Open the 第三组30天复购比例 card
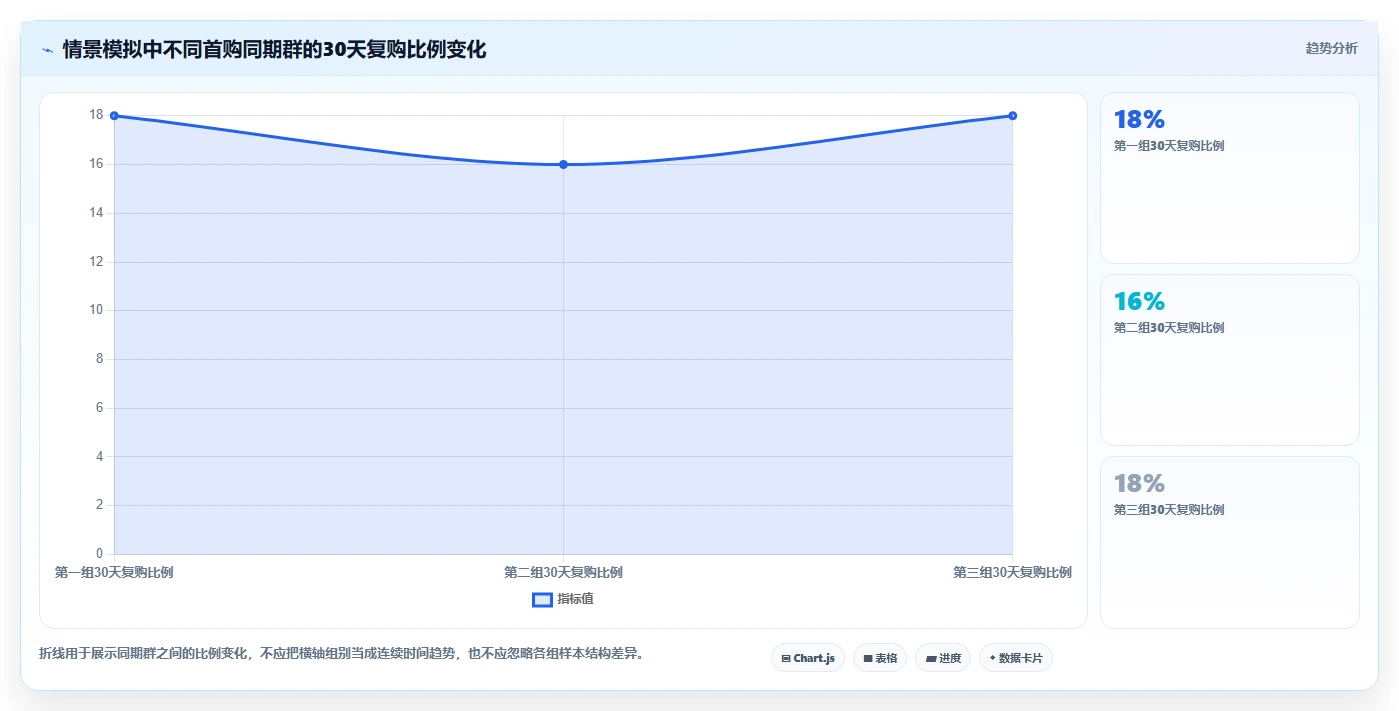This screenshot has height=711, width=1399. tap(1230, 542)
